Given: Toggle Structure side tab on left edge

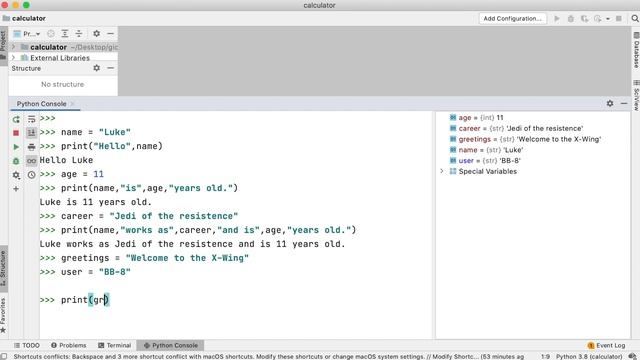Looking at the screenshot, I should pyautogui.click(x=4, y=269).
